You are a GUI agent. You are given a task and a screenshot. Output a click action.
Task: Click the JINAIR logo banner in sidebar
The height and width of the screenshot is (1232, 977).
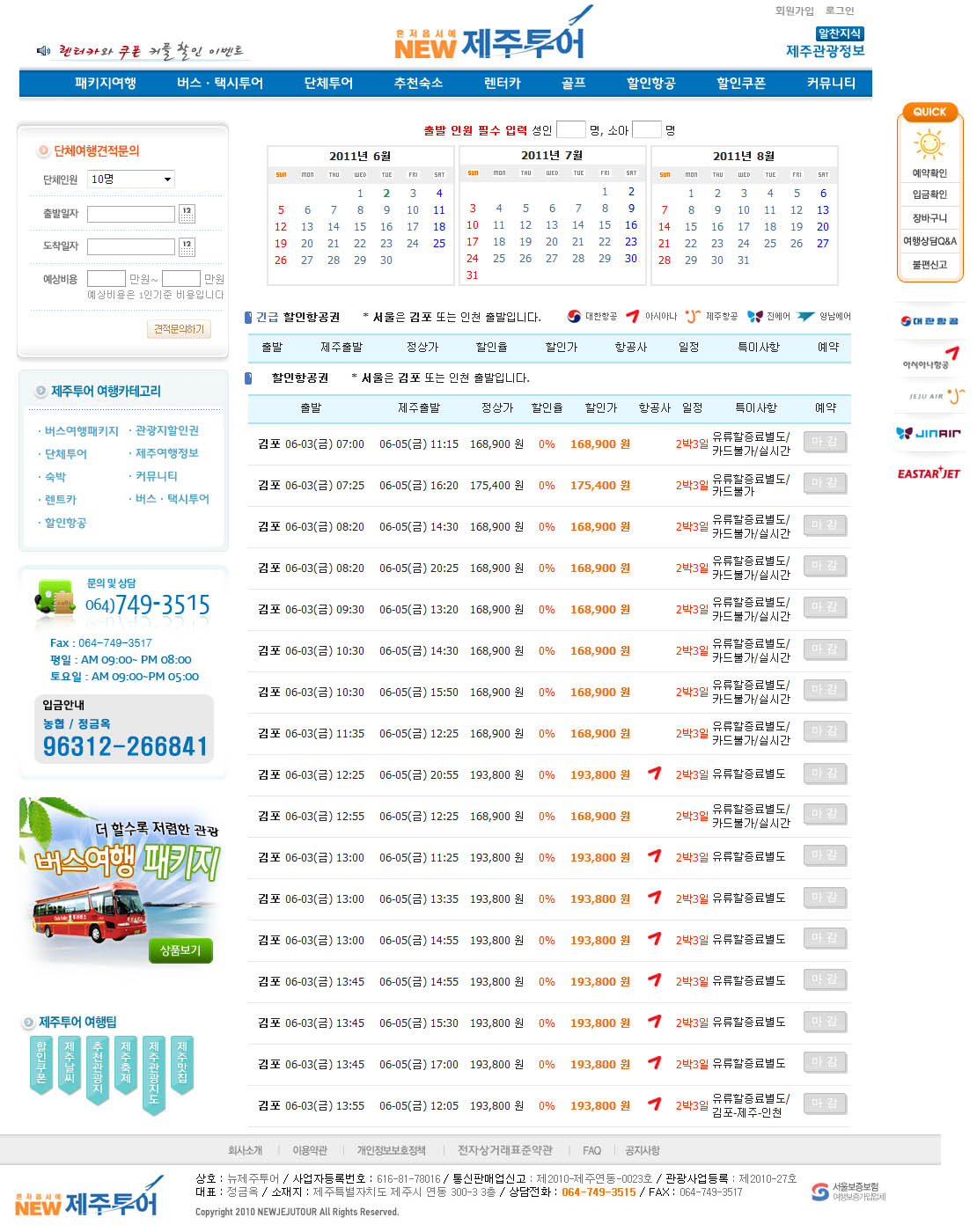coord(929,433)
